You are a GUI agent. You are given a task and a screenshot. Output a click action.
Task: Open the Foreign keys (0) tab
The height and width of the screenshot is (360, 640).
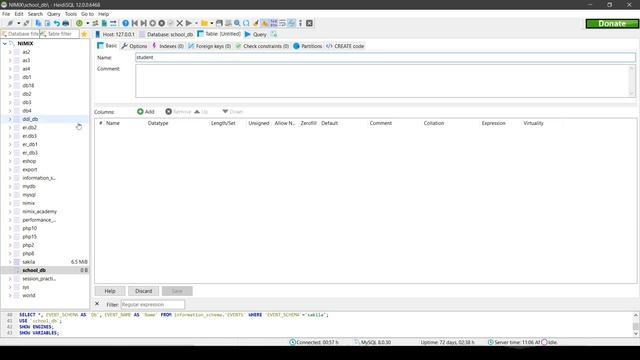point(209,46)
